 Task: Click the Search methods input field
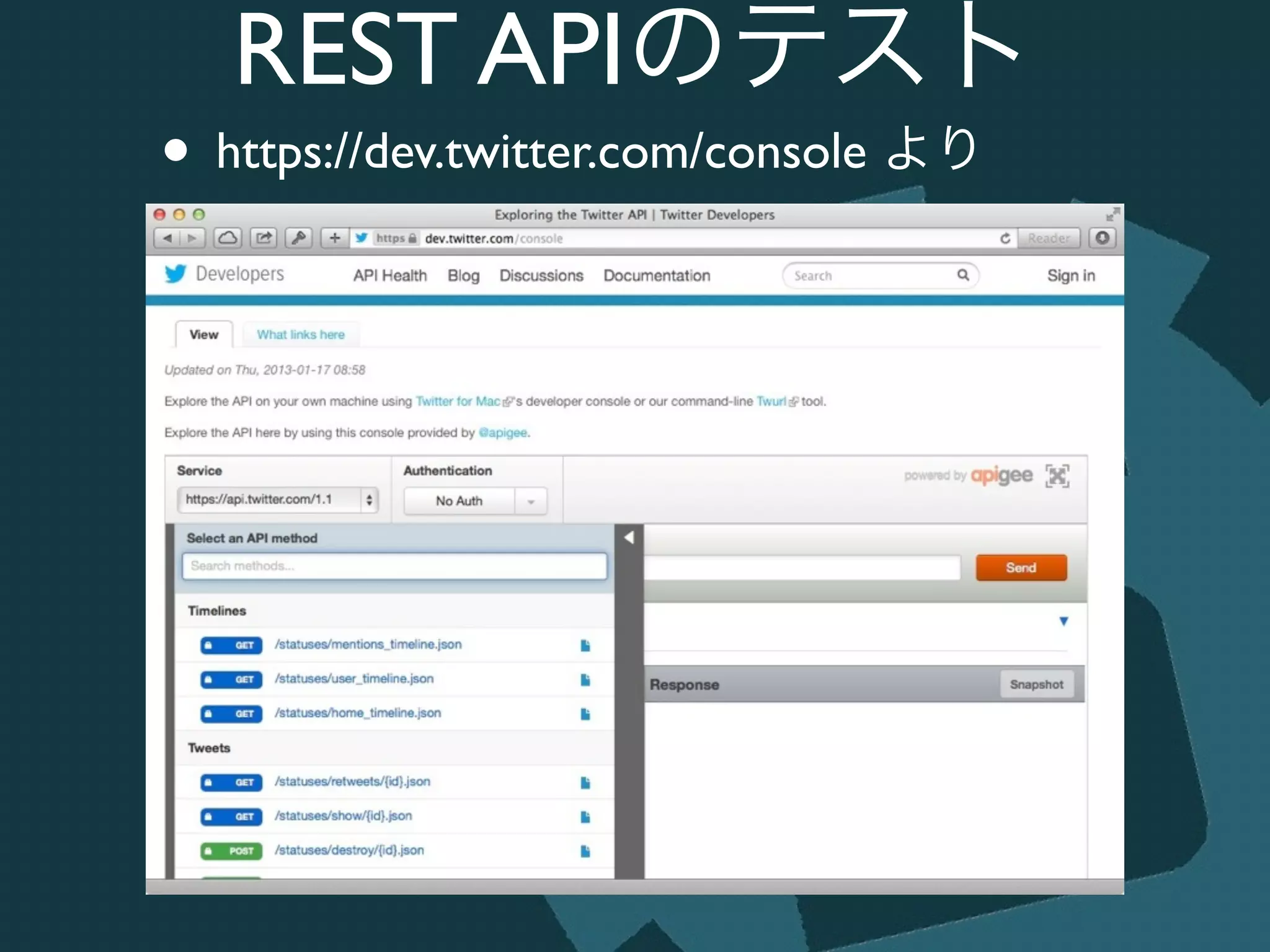point(394,566)
